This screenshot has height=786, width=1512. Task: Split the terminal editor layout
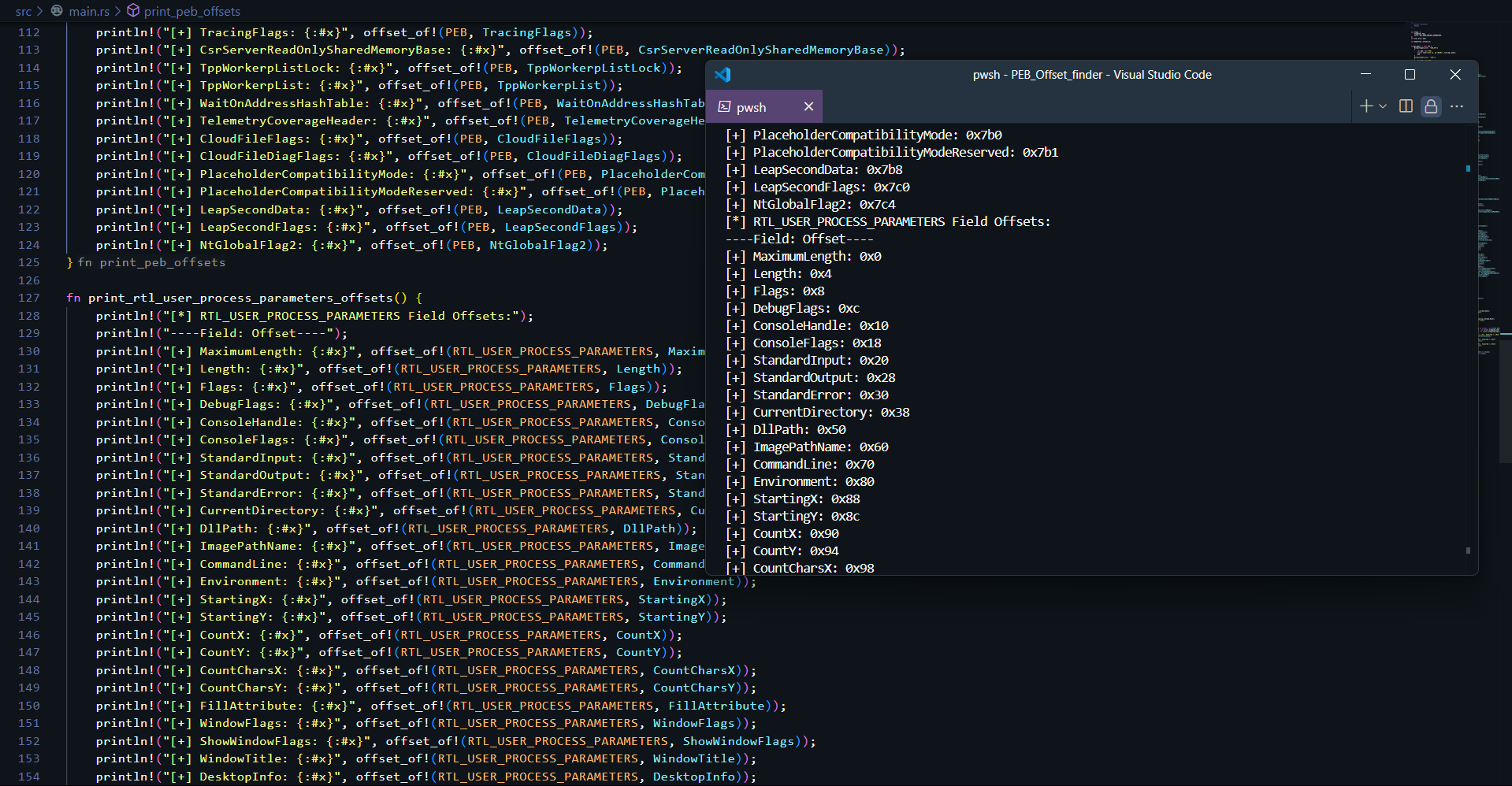[1406, 106]
